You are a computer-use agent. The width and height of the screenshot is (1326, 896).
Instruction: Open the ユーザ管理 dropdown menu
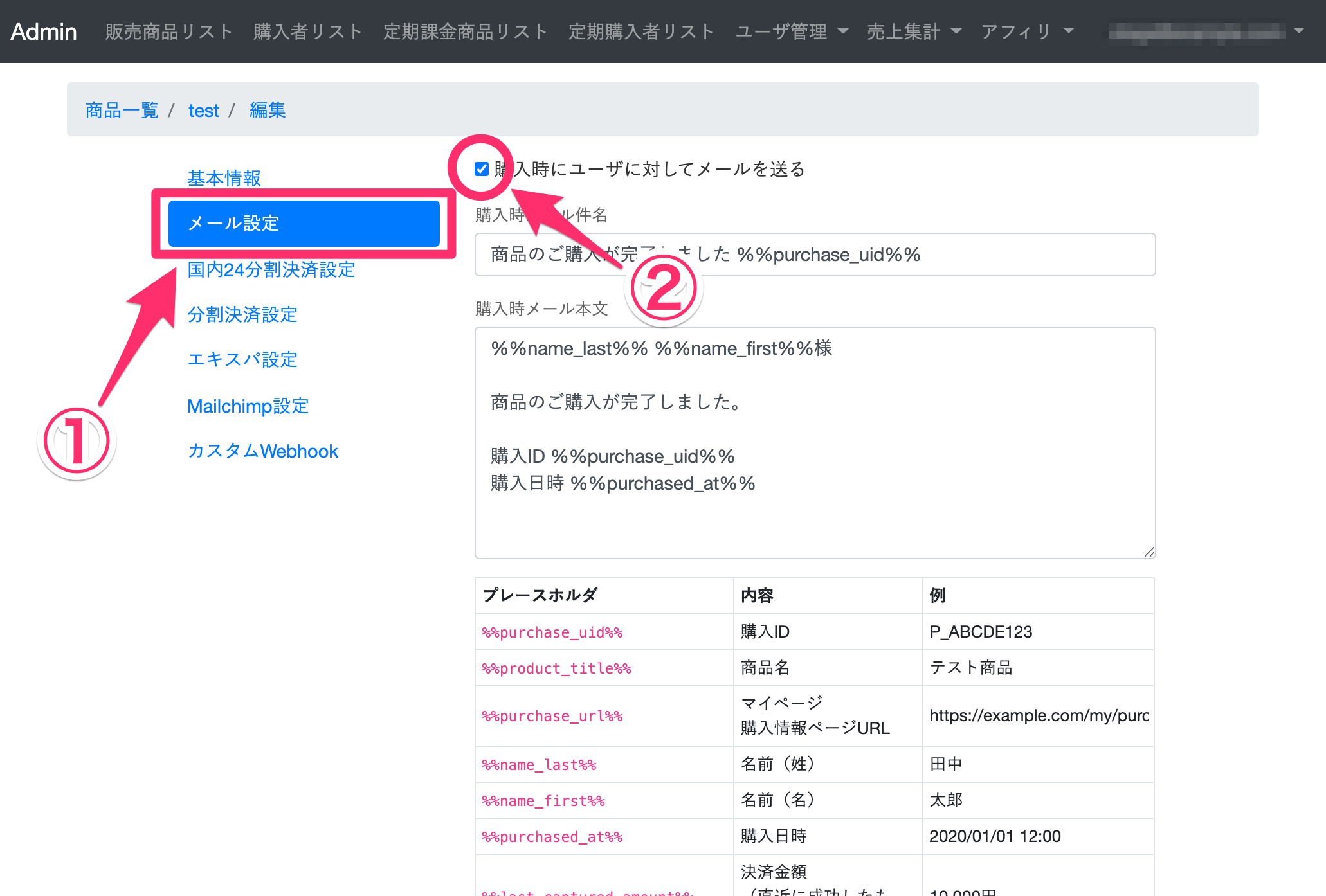pos(792,31)
